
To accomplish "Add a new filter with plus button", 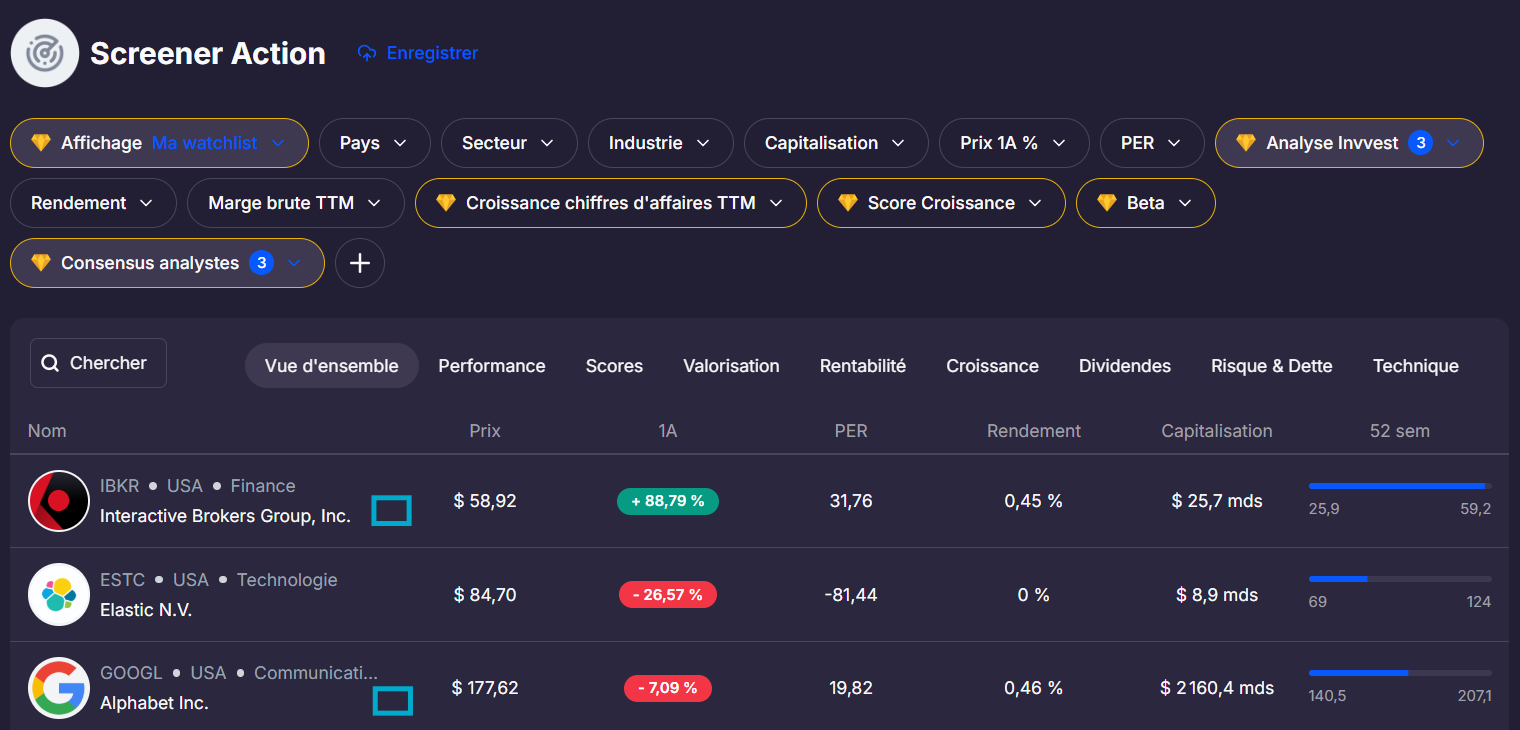I will coord(360,263).
